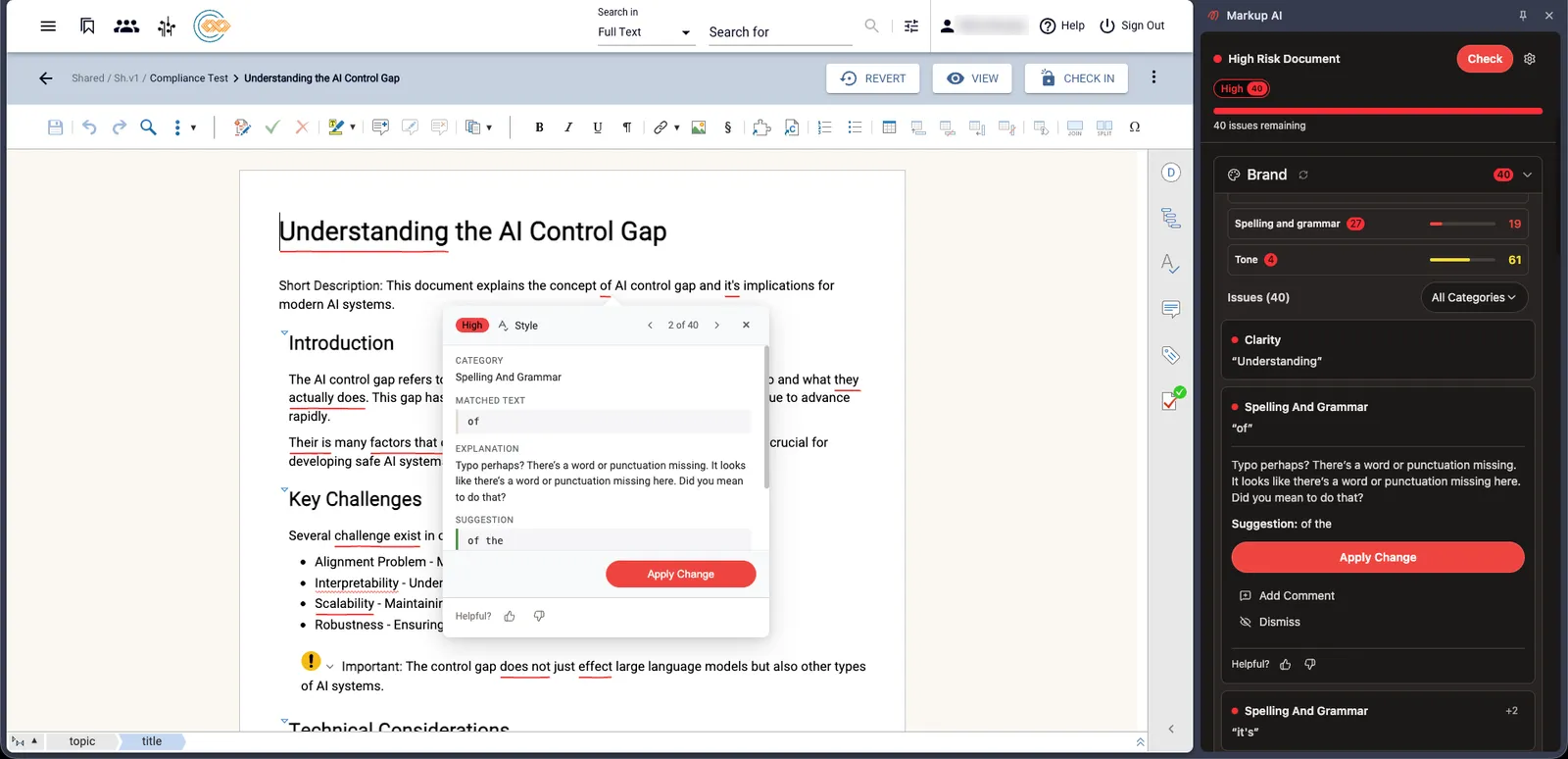Open the bookmarks icon in header
This screenshot has height=759, width=1568.
tap(87, 25)
